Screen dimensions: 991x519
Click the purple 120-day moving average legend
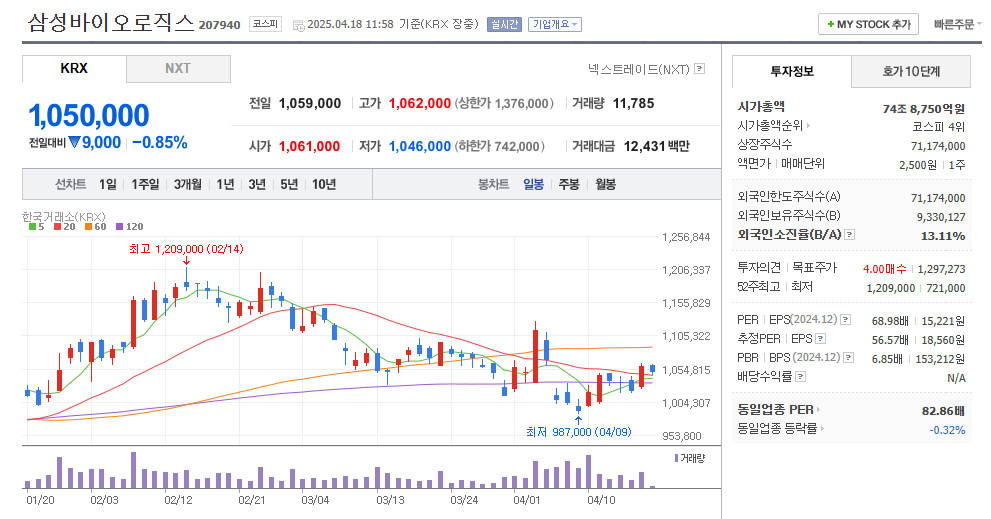pos(130,226)
